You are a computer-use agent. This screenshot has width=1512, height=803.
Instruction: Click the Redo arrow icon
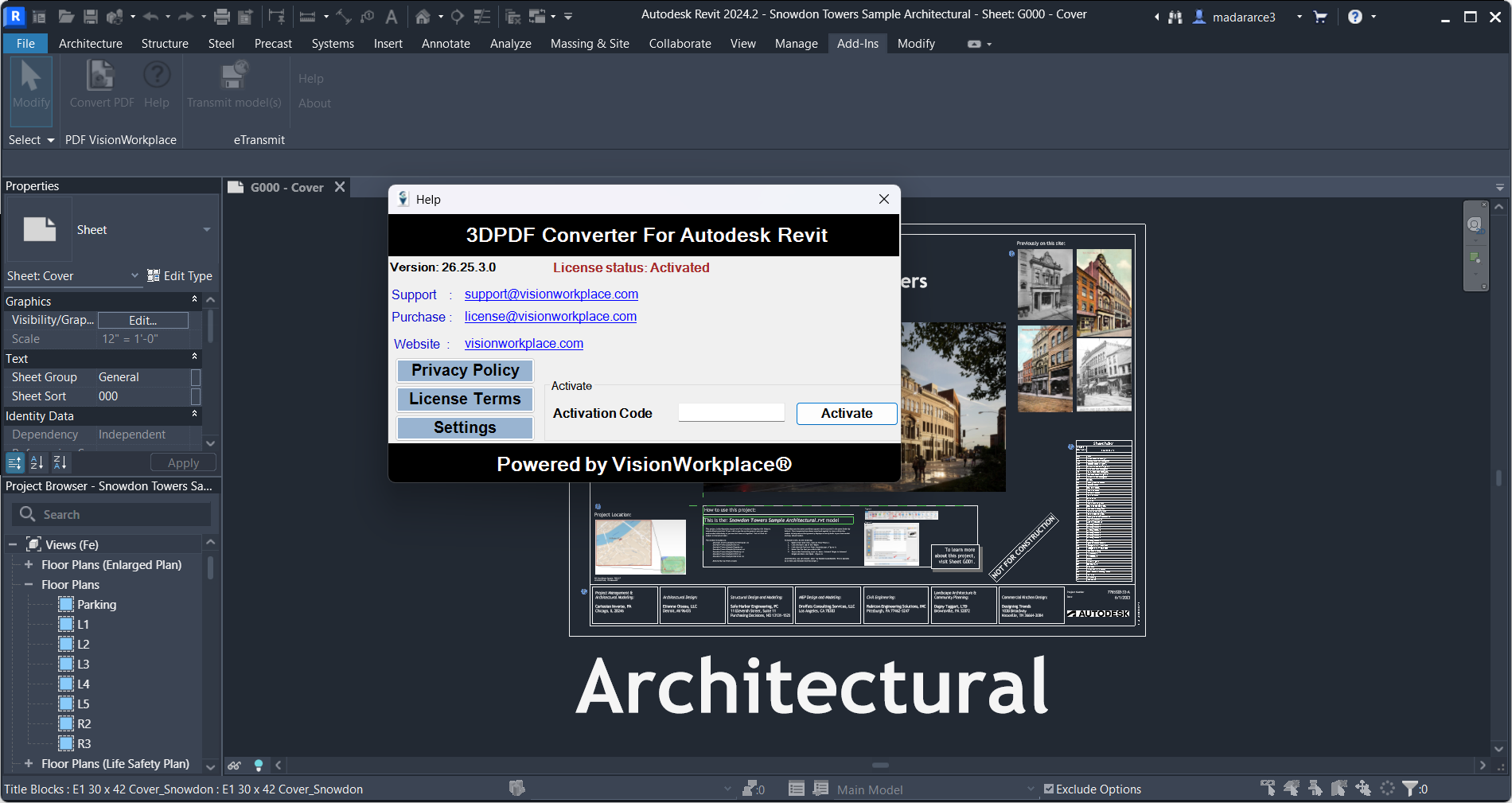(185, 16)
